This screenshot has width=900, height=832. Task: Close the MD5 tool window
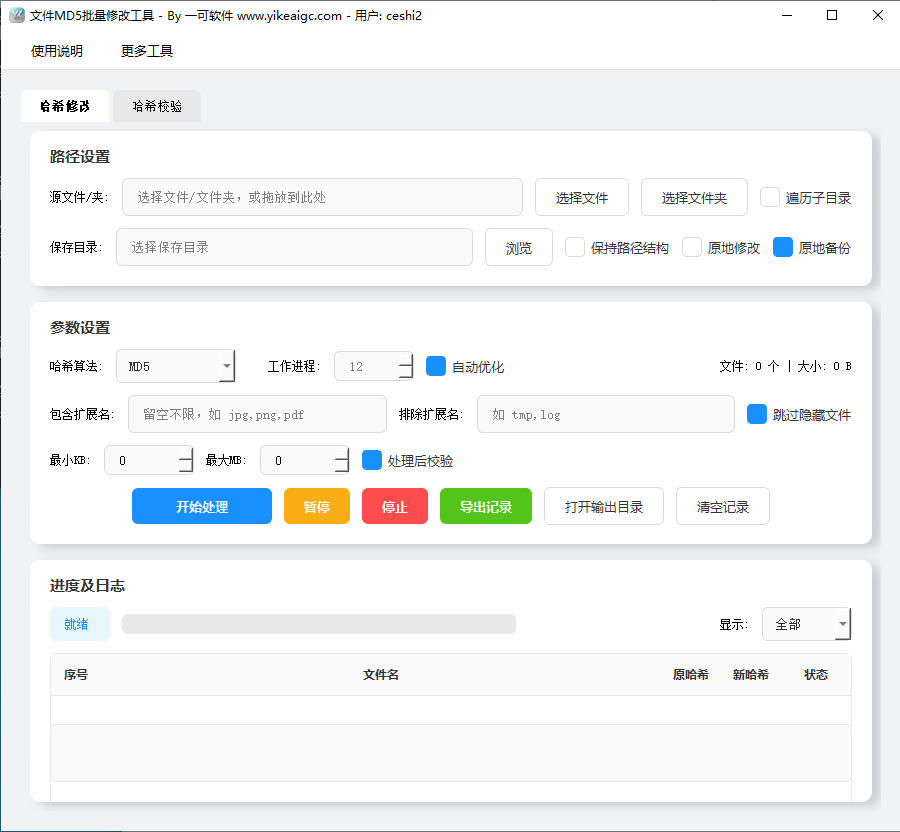tap(878, 15)
